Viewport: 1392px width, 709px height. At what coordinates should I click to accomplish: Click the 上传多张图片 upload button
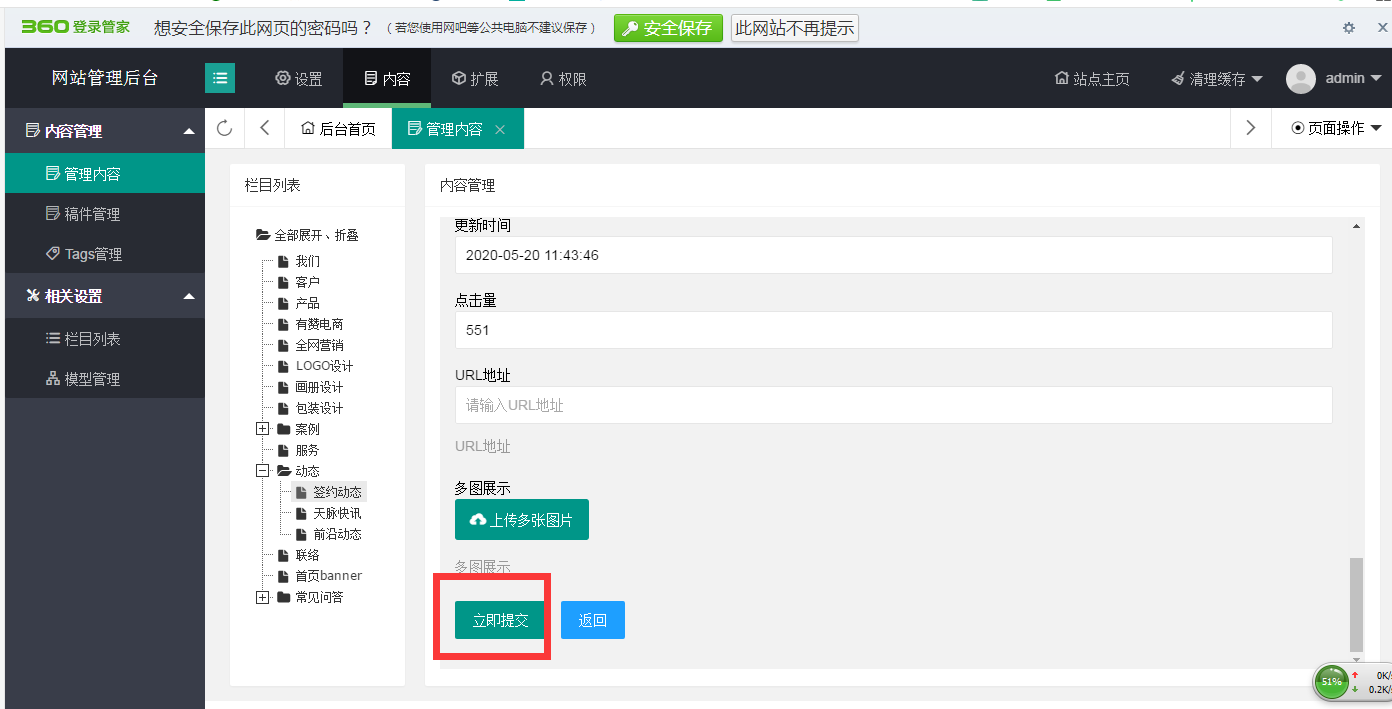coord(522,520)
